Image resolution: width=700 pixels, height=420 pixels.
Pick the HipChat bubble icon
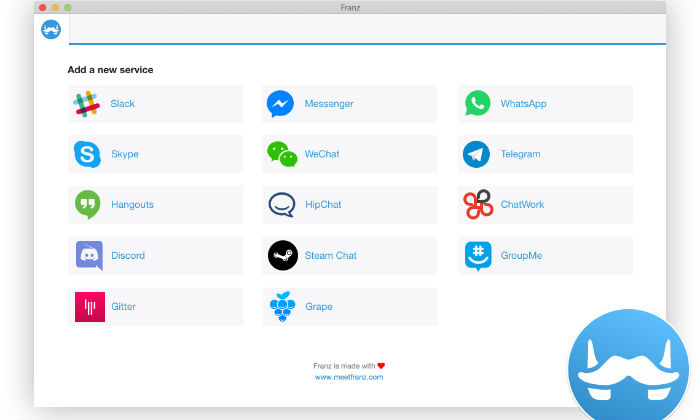(x=281, y=205)
